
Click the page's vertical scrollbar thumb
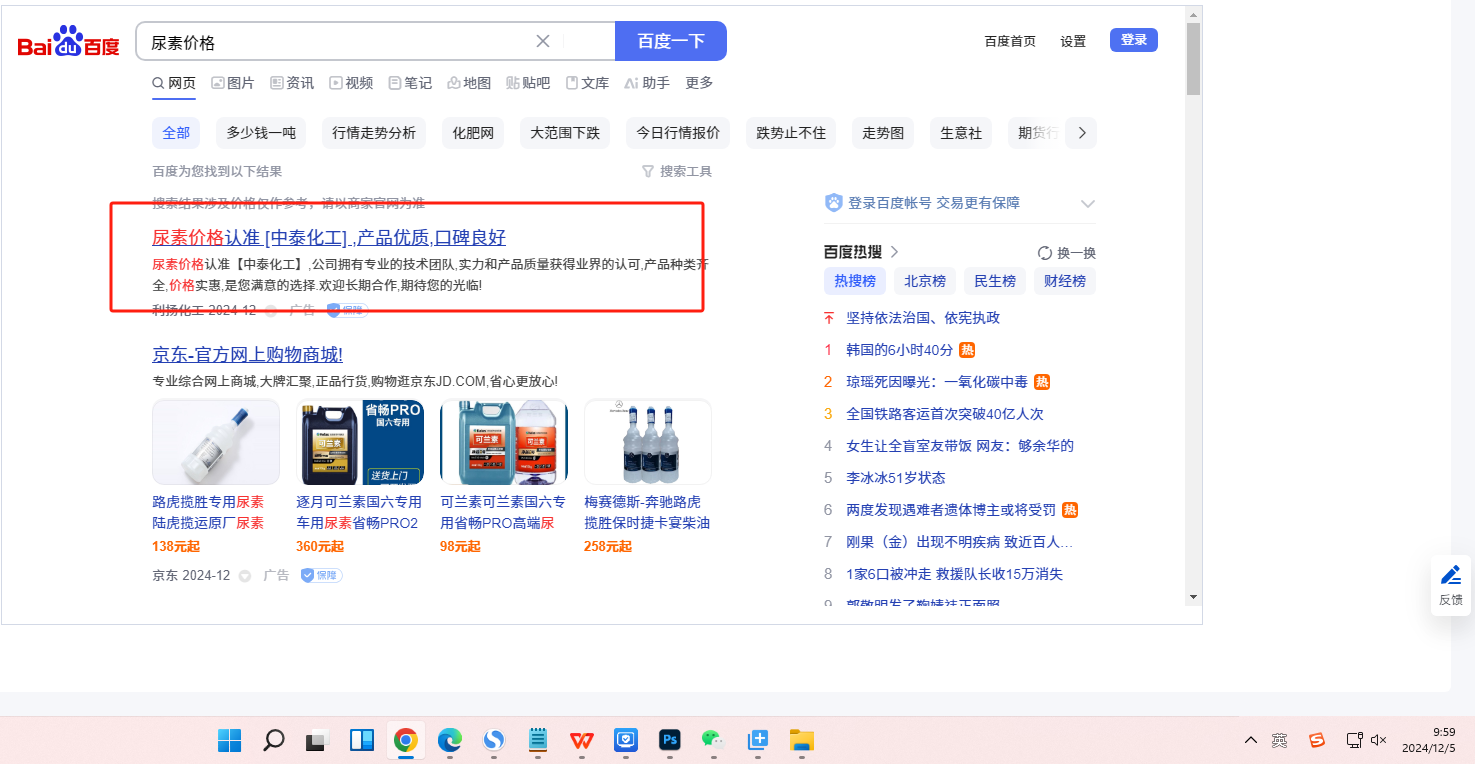(x=1192, y=58)
